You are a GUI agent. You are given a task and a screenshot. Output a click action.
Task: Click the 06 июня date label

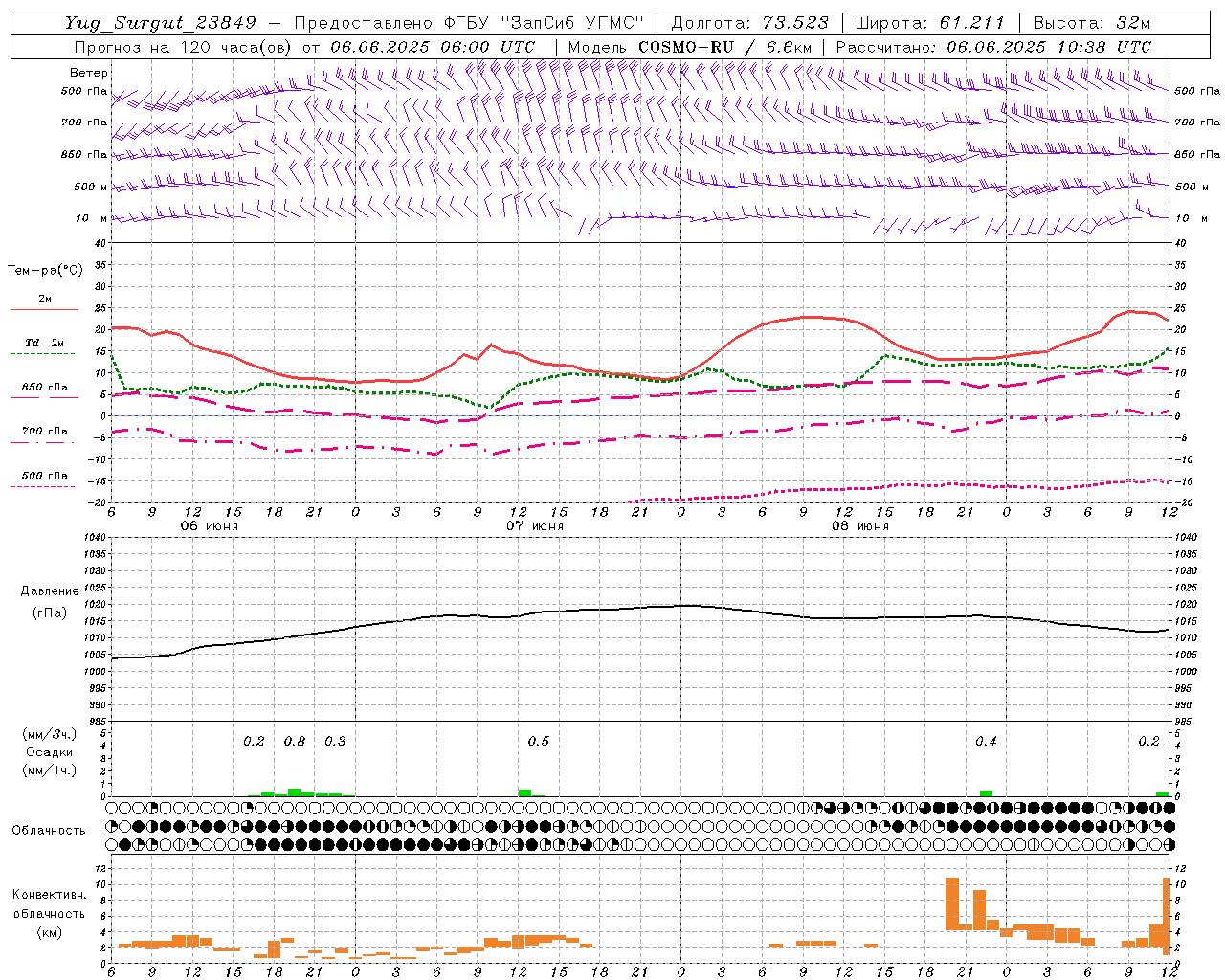tap(210, 526)
